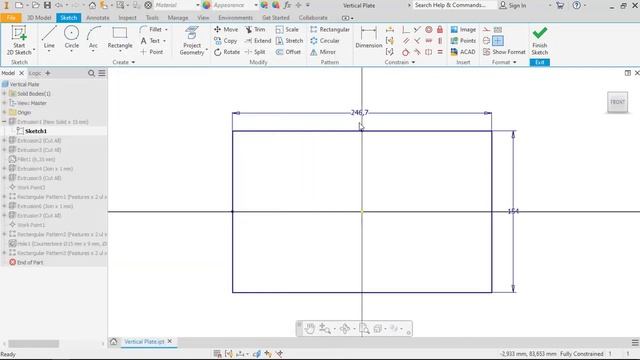Open the Appearance dropdown
The width and height of the screenshot is (640, 360).
[x=256, y=5]
